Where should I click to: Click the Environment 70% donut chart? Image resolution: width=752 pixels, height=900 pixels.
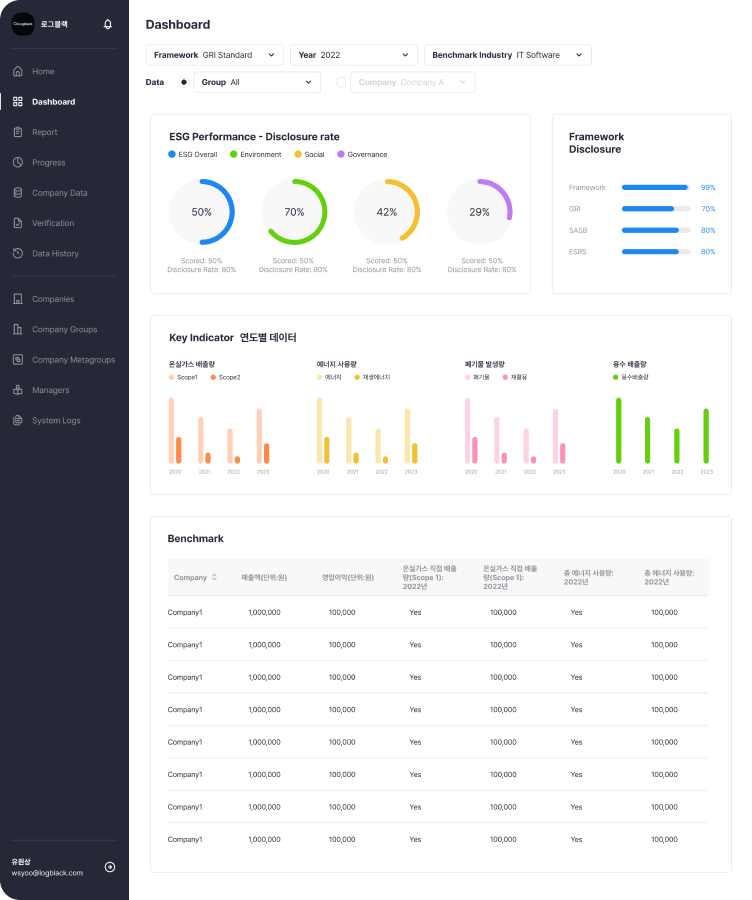pos(294,212)
